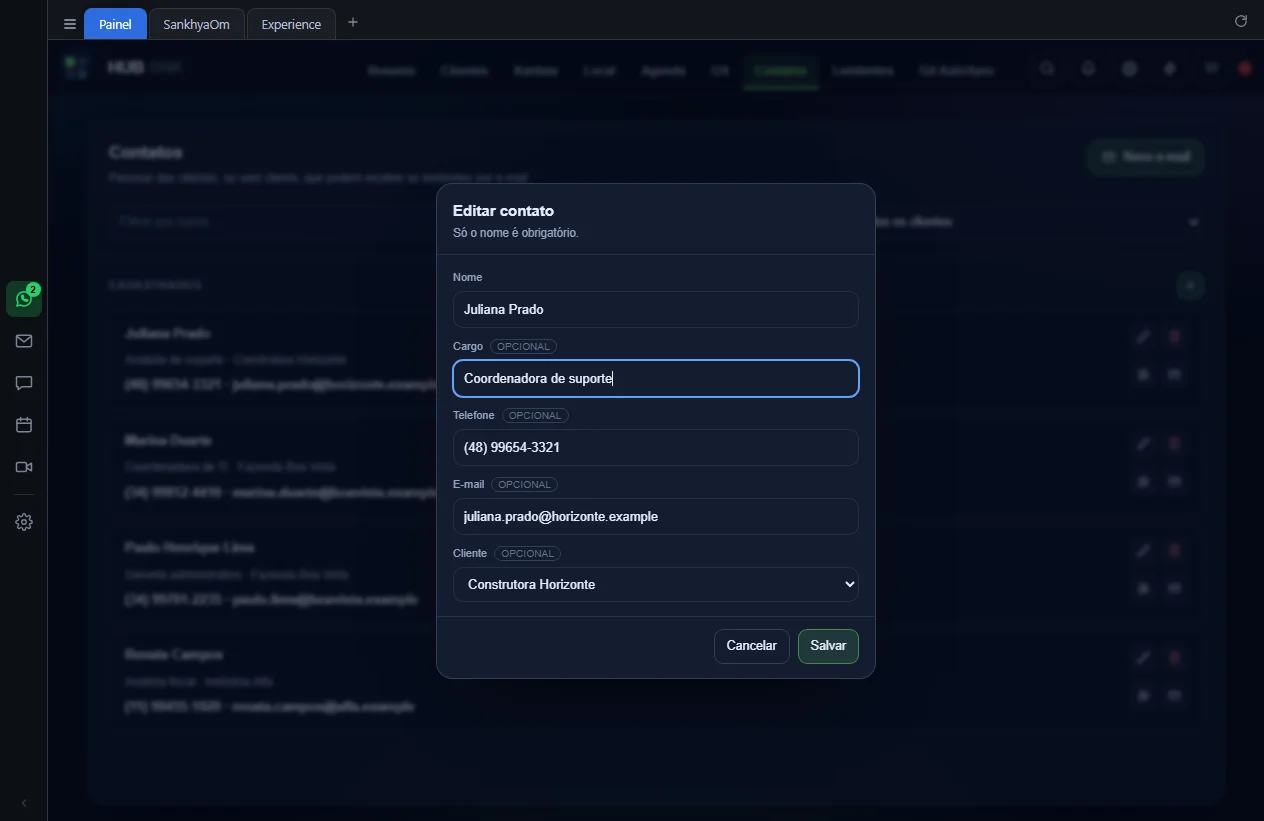Click the Marina Duarte contact name in list
This screenshot has width=1264, height=821.
pos(168,440)
